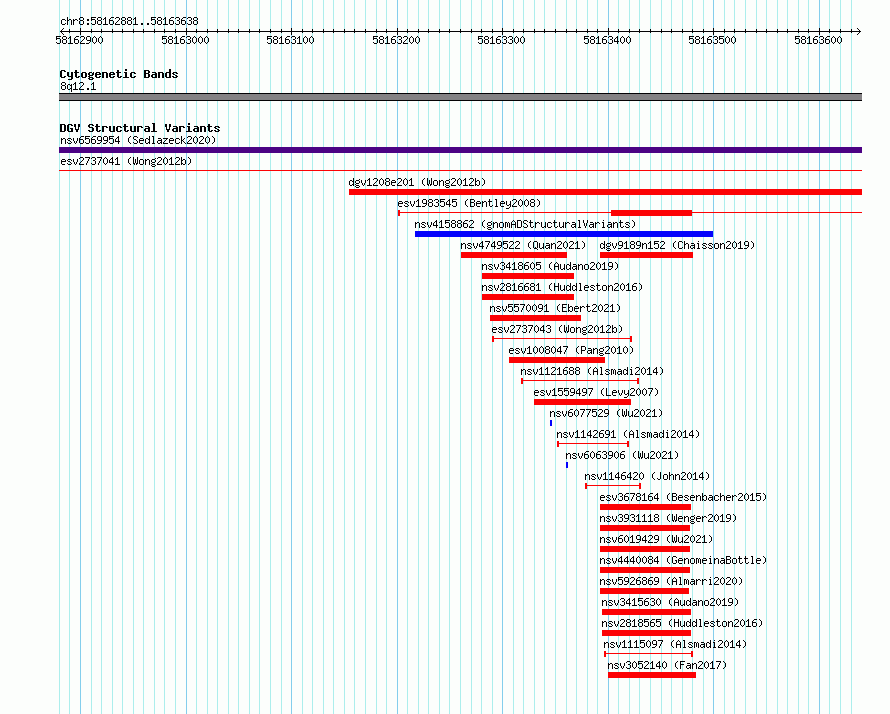The height and width of the screenshot is (714, 890).
Task: Click the thin esv2737043 variant line
Action: [562, 339]
